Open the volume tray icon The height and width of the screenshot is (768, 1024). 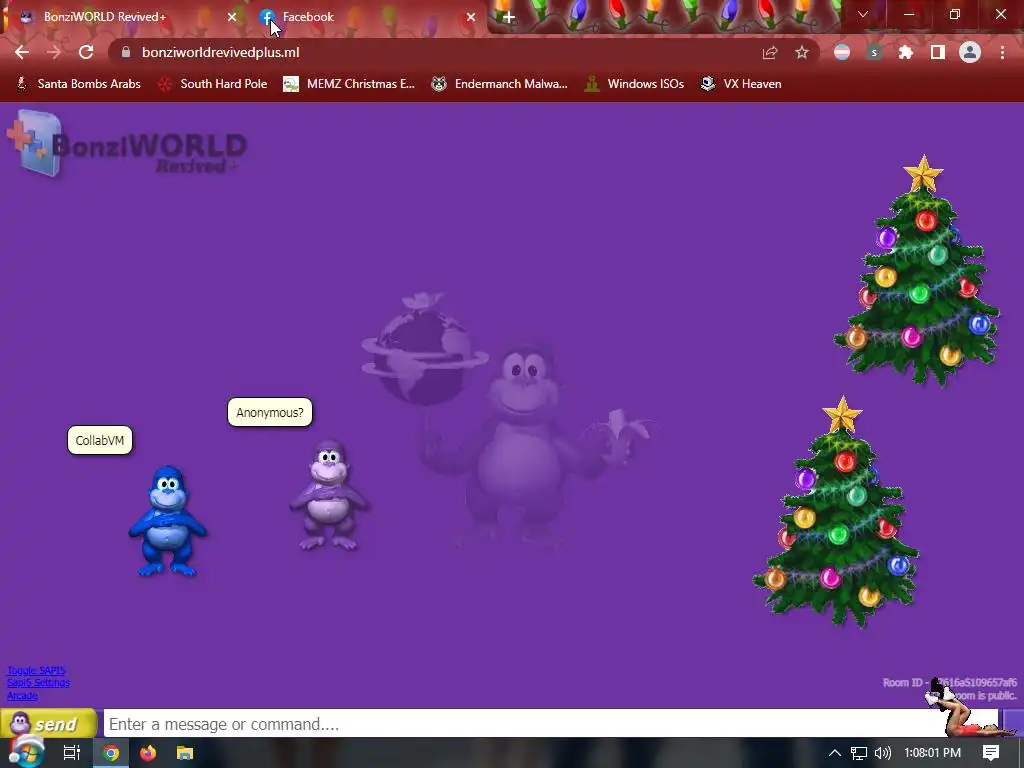pos(882,753)
